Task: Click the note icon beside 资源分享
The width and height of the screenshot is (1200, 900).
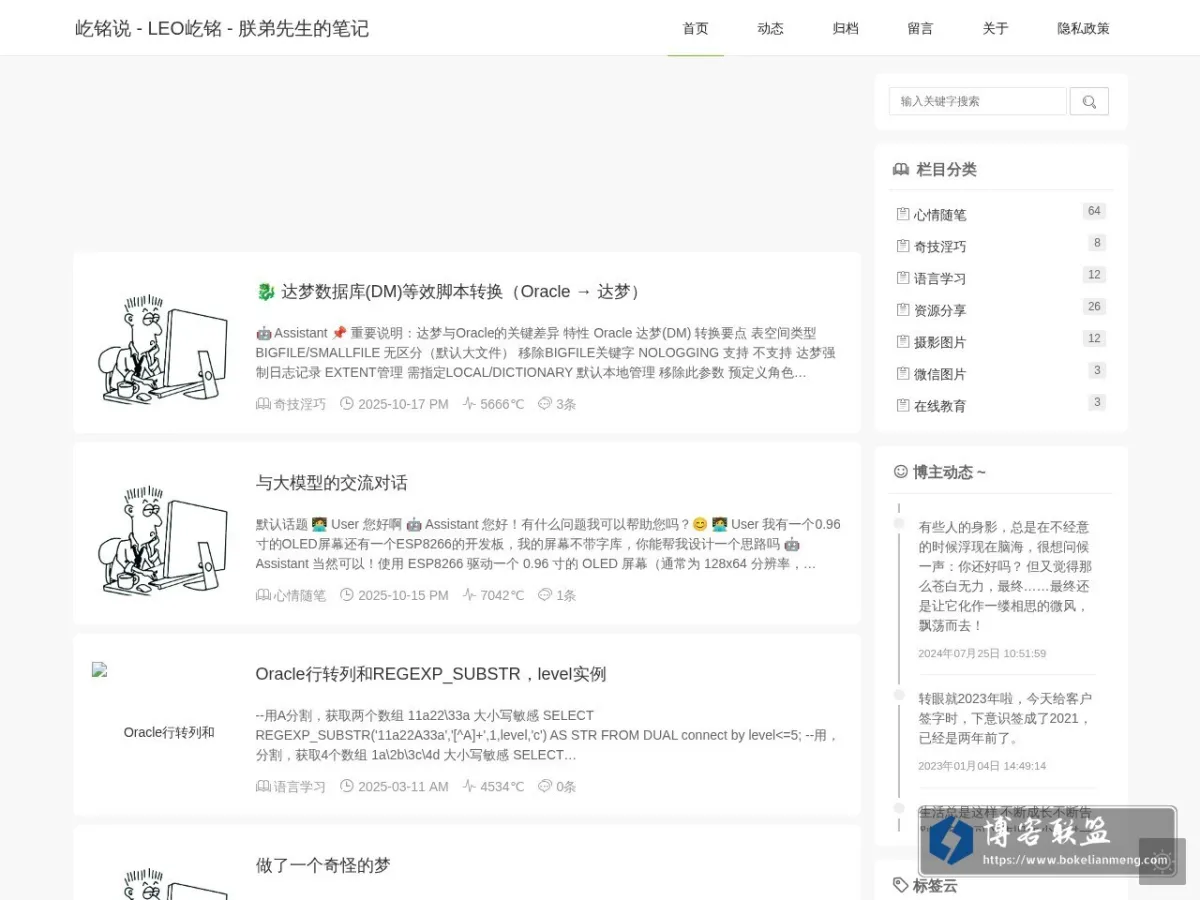Action: click(x=903, y=310)
